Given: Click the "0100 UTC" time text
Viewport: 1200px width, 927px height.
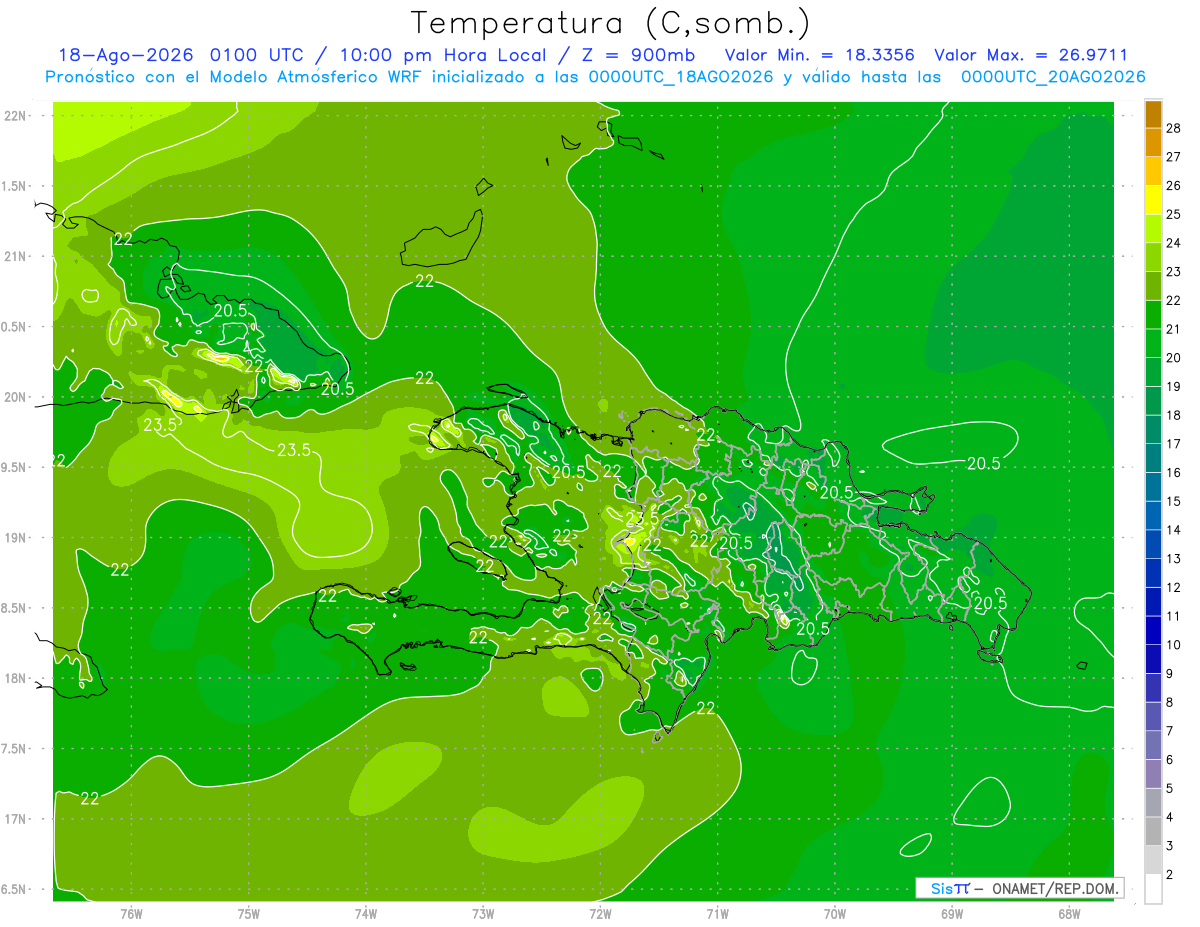Looking at the screenshot, I should point(258,55).
